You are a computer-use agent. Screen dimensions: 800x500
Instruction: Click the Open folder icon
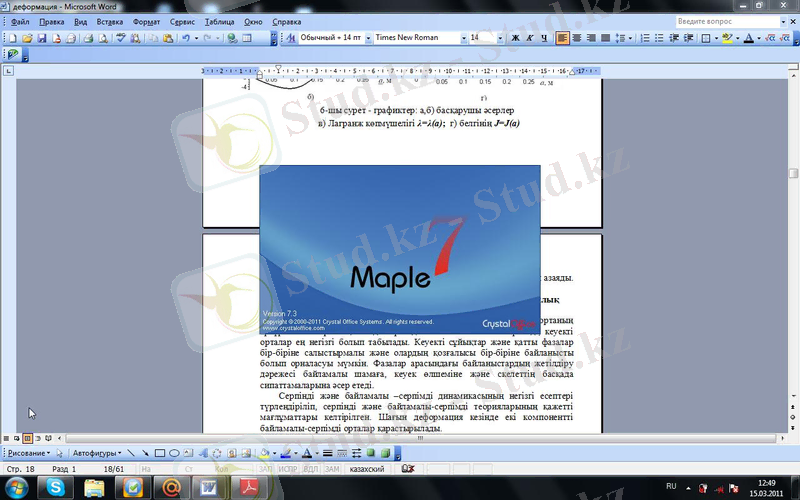(27, 38)
